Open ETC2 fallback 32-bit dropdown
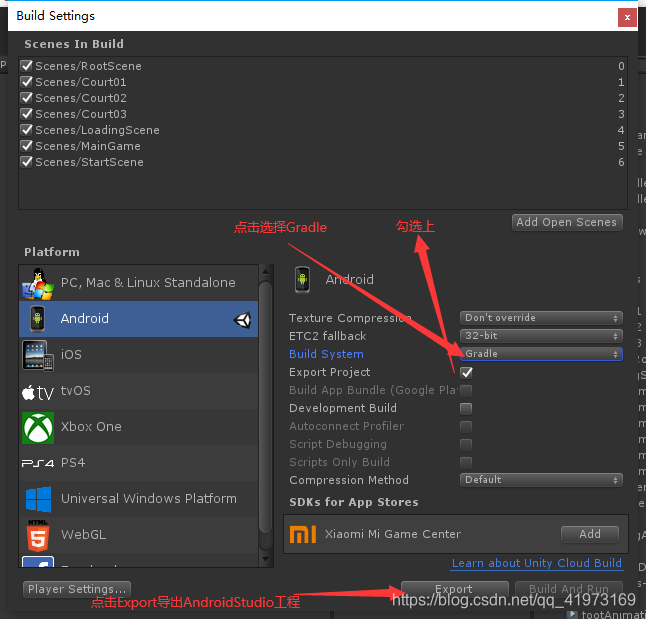Viewport: 646px width, 619px height. point(541,336)
